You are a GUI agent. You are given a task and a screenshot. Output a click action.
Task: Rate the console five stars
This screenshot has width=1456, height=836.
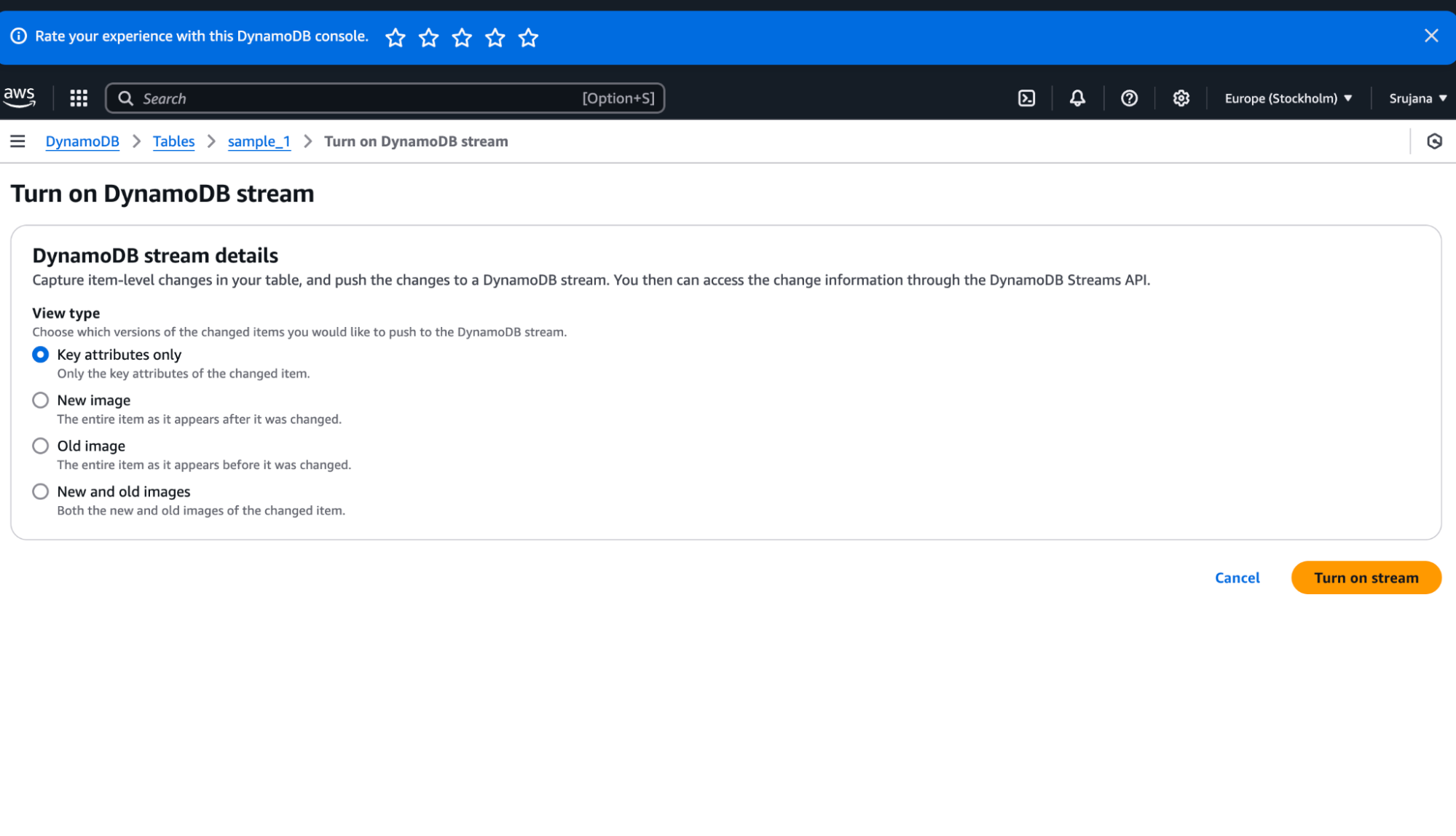(529, 37)
